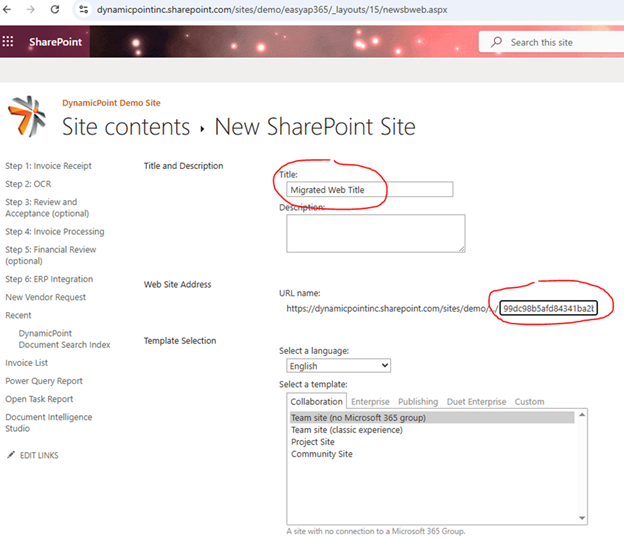The height and width of the screenshot is (538, 624).
Task: Select Team site (classic experience) template
Action: [347, 430]
